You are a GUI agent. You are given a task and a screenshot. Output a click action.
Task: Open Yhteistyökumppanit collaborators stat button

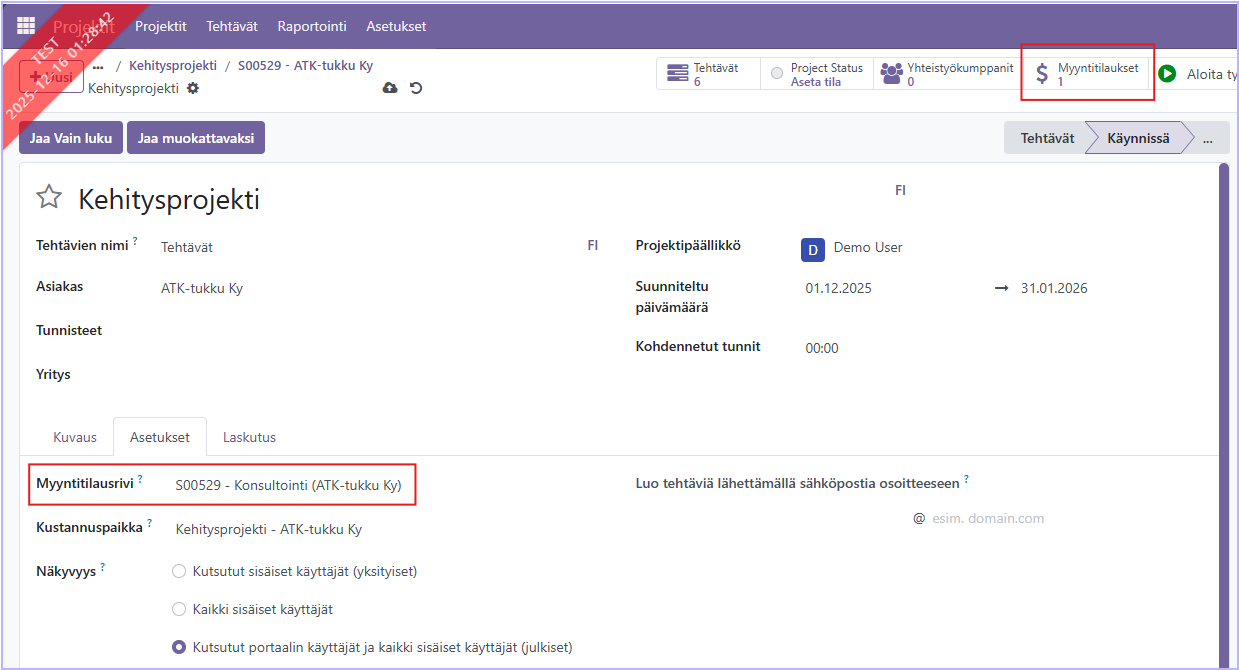click(x=946, y=74)
